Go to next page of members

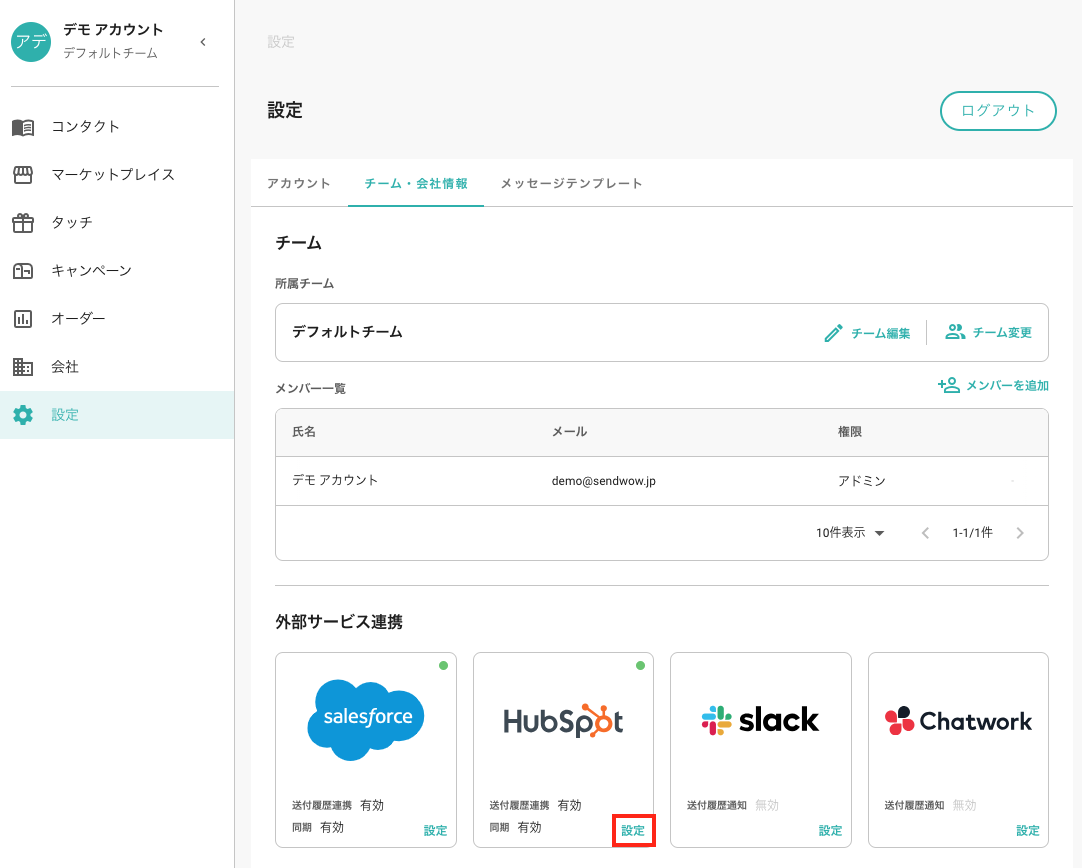(x=1020, y=533)
